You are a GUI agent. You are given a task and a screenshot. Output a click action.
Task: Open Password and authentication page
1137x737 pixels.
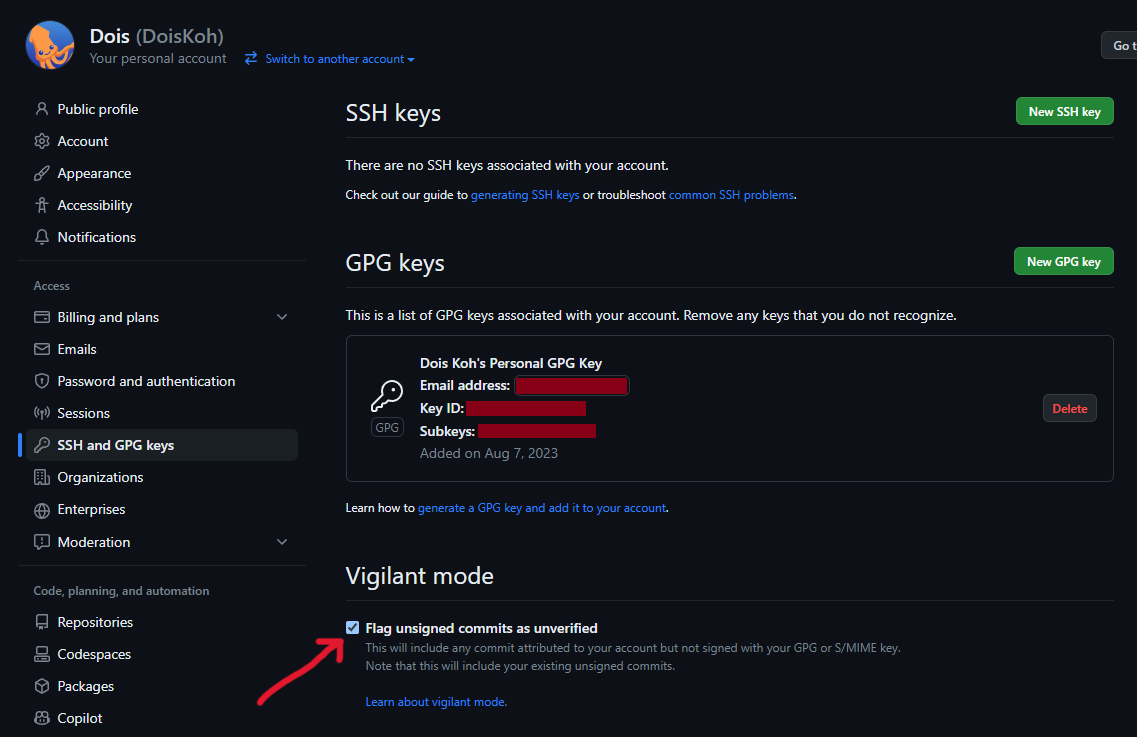[146, 381]
